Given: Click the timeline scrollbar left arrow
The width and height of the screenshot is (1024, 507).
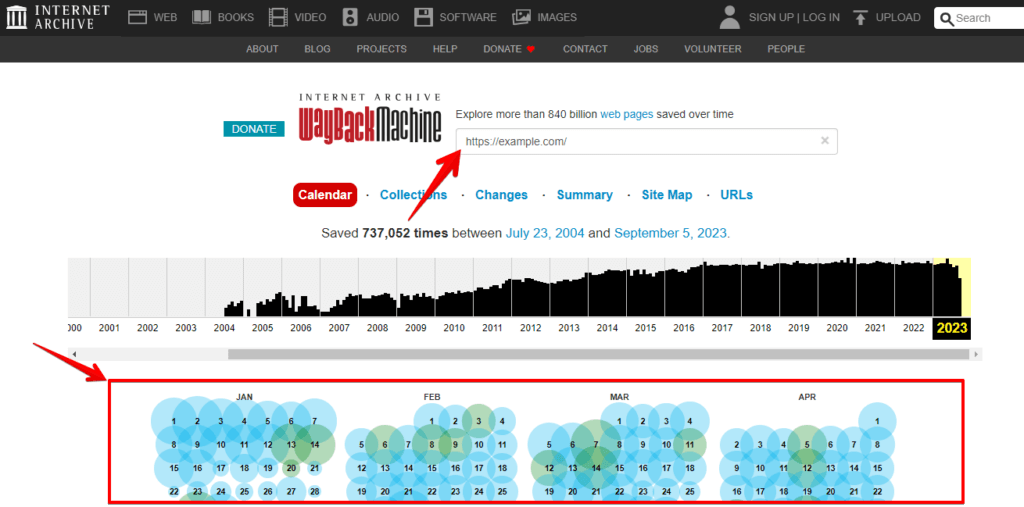Looking at the screenshot, I should [74, 354].
